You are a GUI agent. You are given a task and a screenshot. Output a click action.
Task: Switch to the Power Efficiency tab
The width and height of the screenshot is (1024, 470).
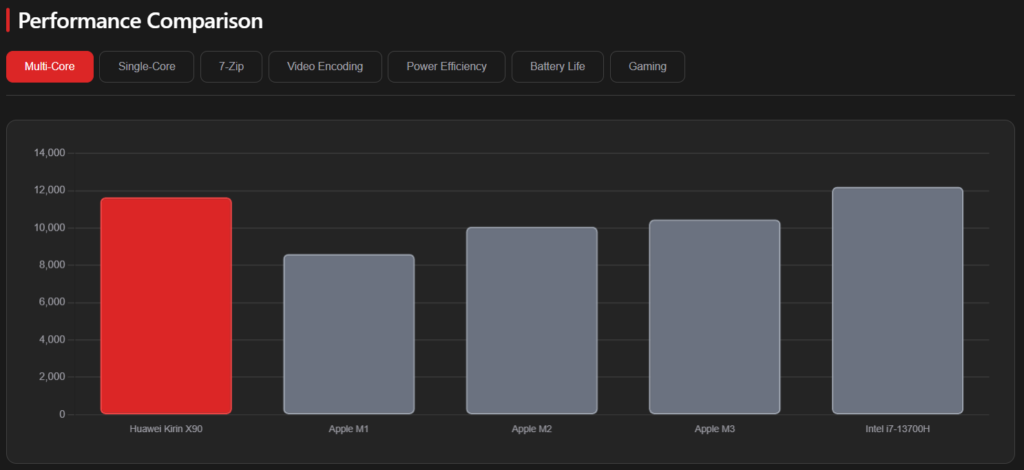(x=447, y=67)
